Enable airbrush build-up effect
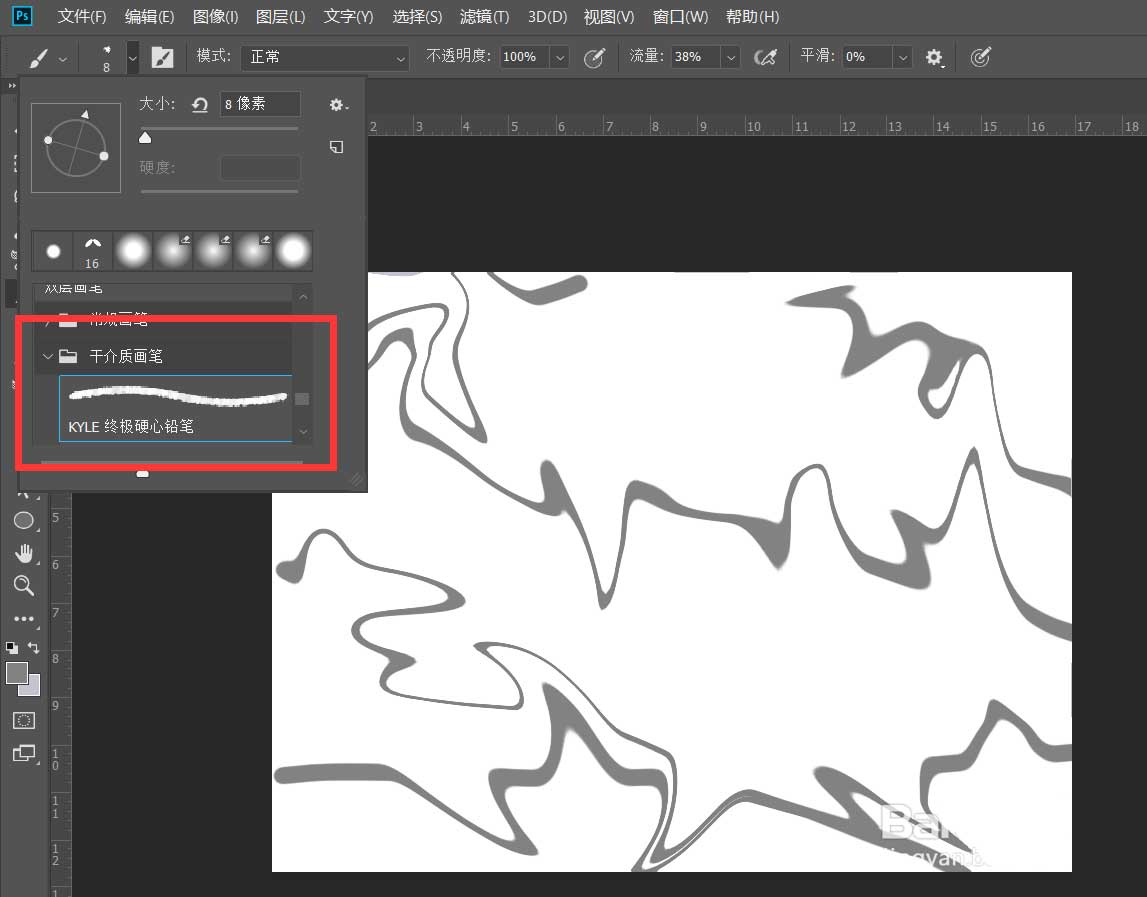 pyautogui.click(x=765, y=57)
